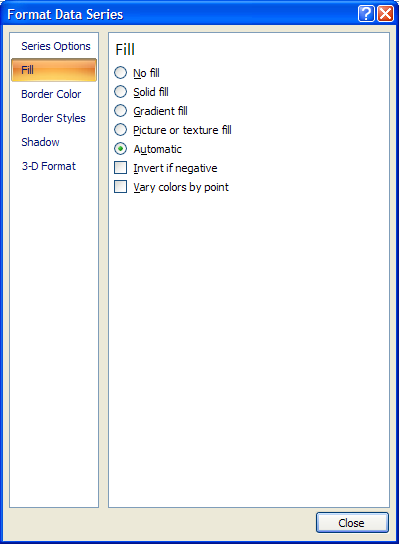
Task: Toggle Vary colors by point checkbox
Action: [120, 187]
